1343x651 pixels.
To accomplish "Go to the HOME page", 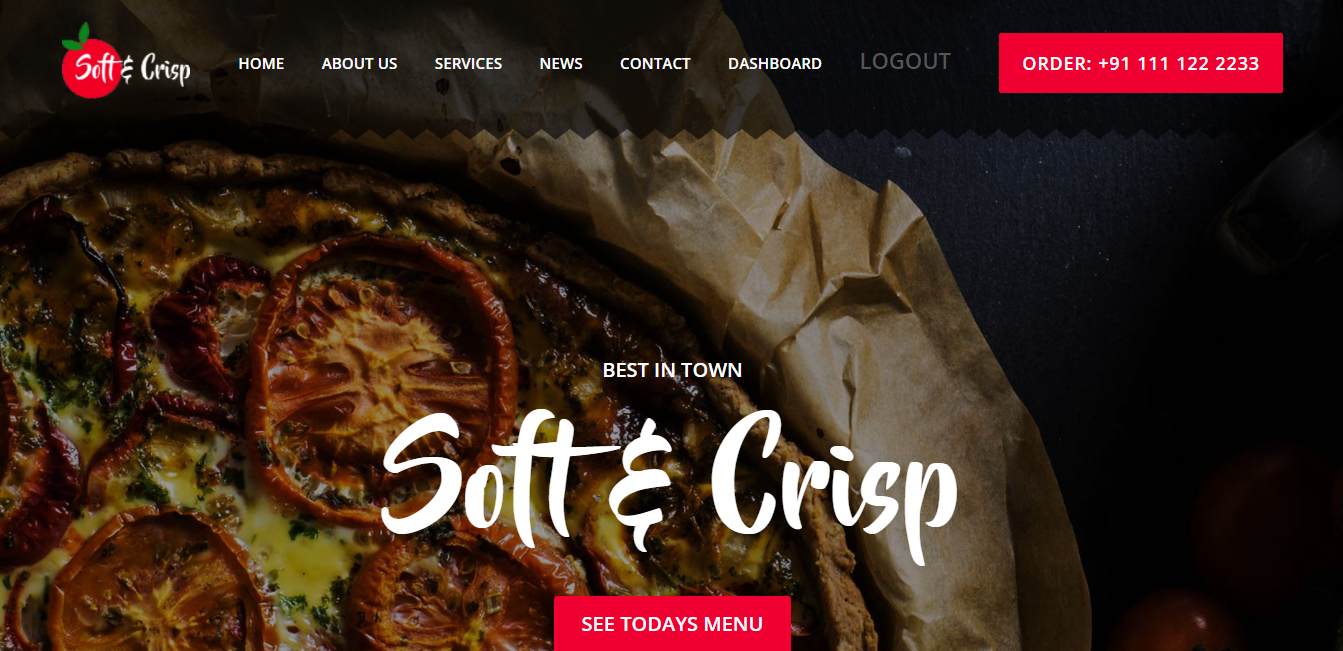I will pyautogui.click(x=261, y=63).
